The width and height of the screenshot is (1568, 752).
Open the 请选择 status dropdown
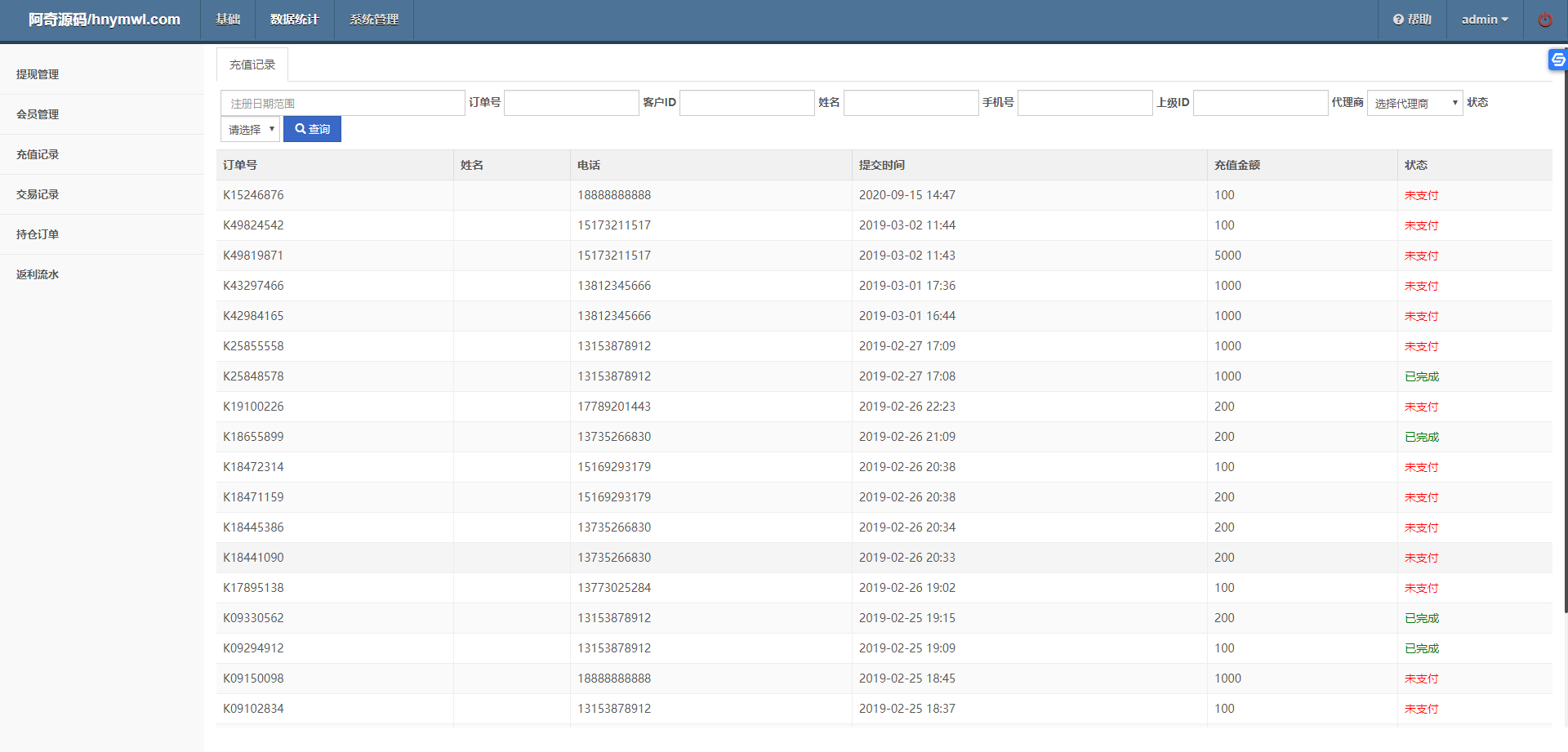[249, 128]
